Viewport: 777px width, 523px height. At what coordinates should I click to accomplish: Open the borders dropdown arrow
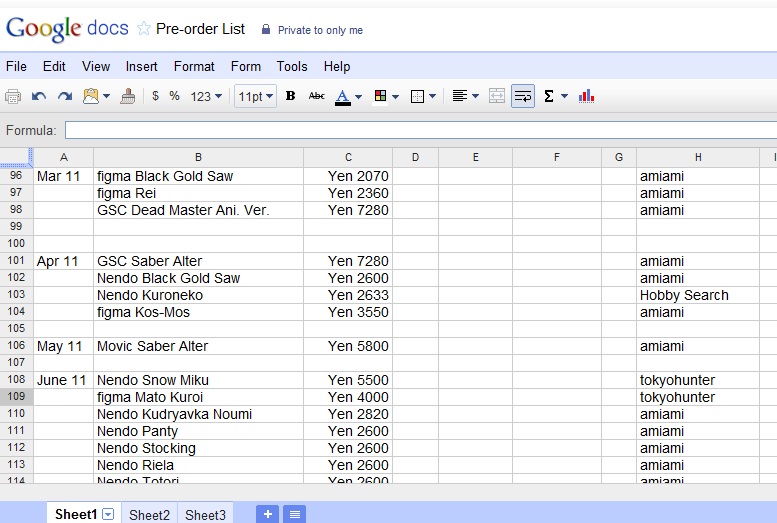click(433, 96)
